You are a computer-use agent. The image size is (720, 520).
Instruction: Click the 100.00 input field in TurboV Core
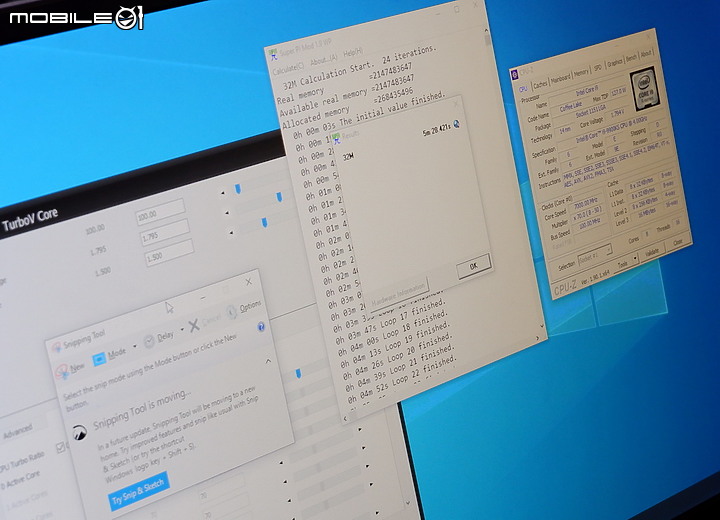(160, 211)
